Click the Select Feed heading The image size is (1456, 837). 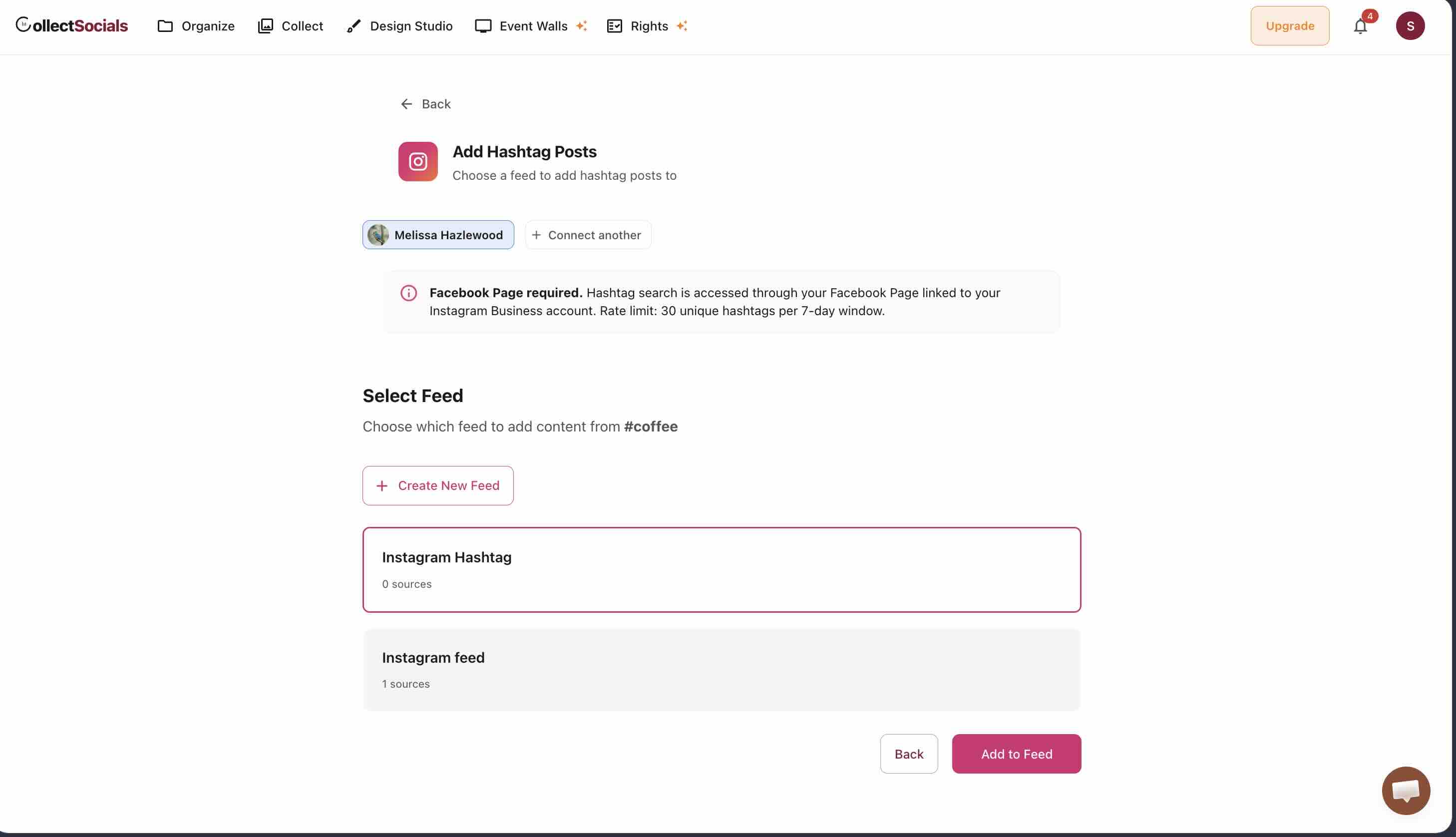click(x=412, y=396)
